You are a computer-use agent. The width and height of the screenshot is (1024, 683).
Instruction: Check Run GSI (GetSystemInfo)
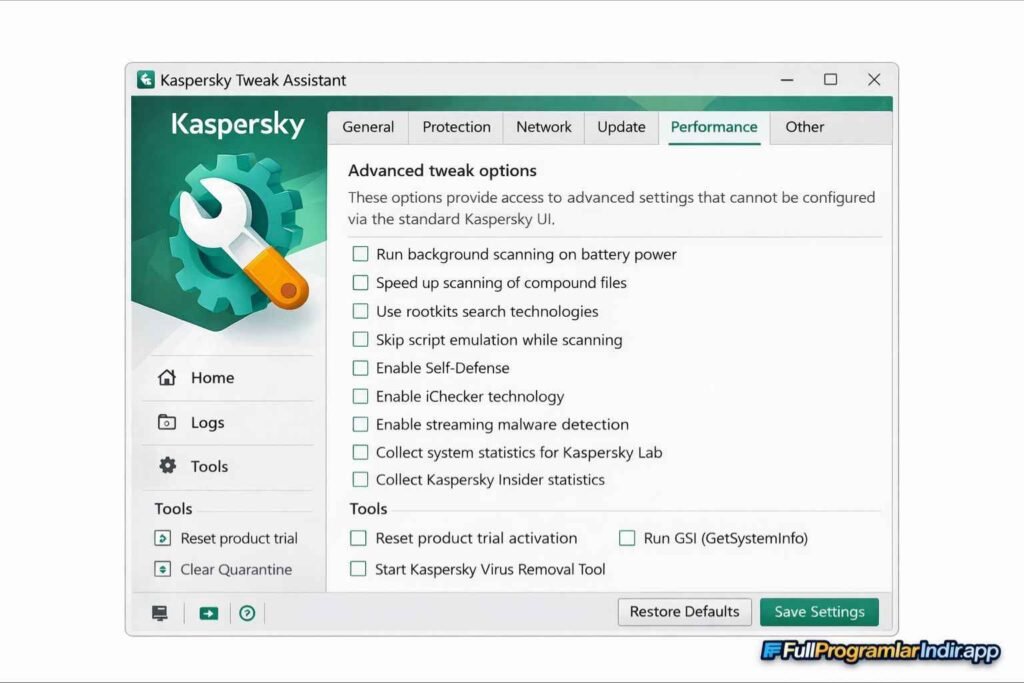[627, 538]
